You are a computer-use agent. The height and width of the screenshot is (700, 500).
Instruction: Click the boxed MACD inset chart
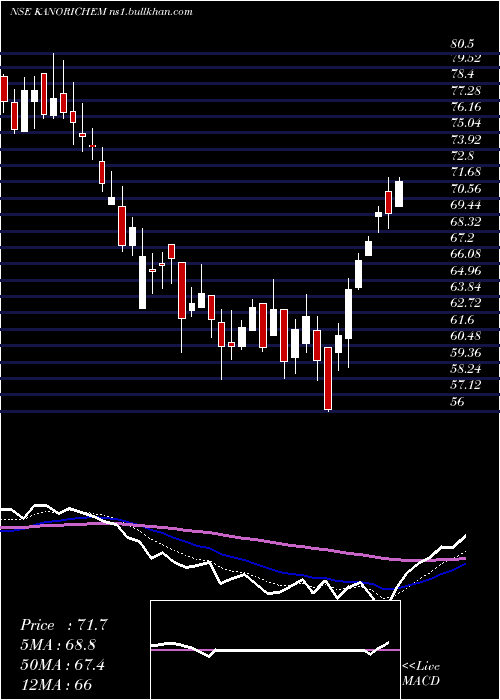pos(275,650)
